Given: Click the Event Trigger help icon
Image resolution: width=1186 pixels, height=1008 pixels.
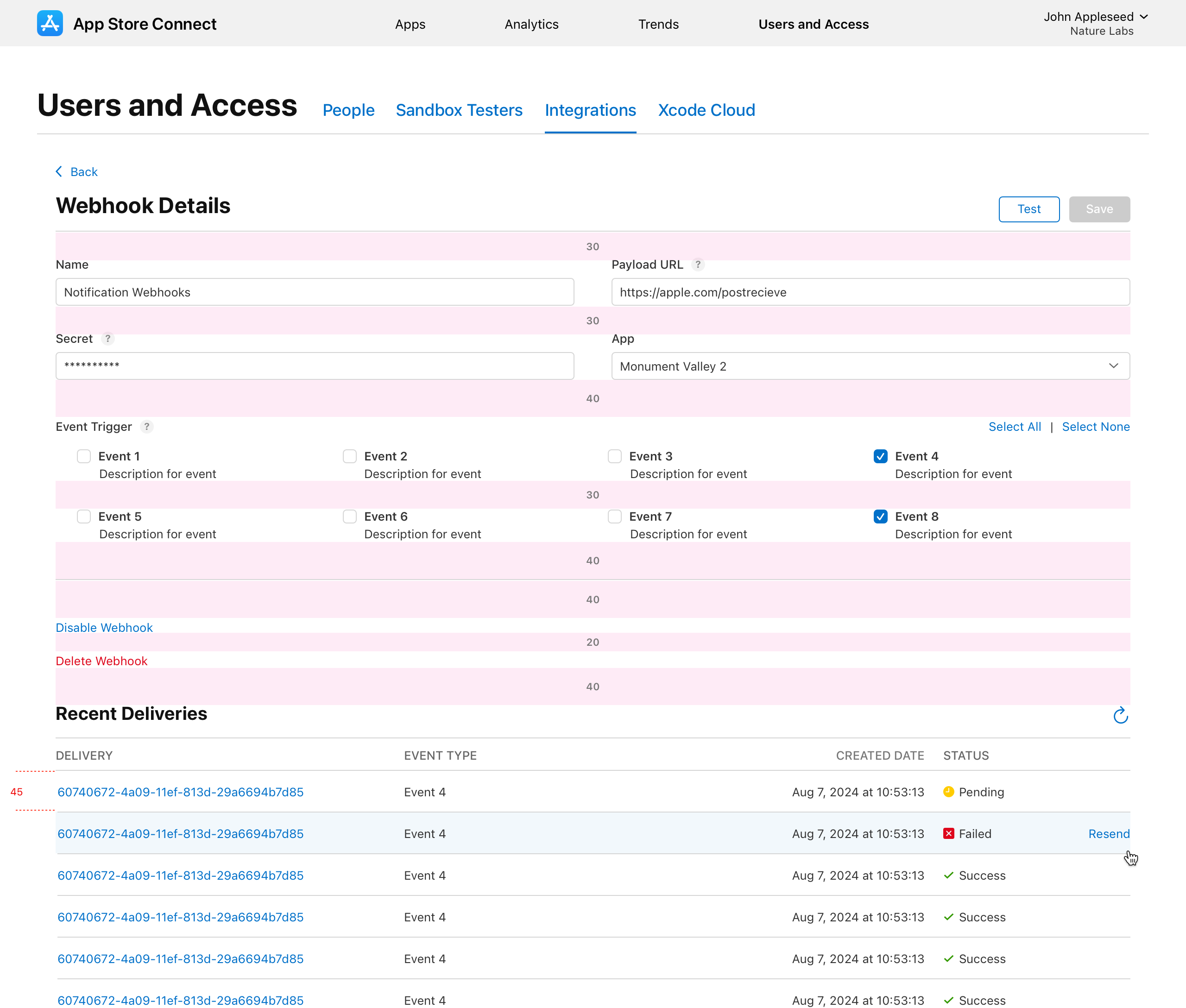Looking at the screenshot, I should click(x=146, y=427).
